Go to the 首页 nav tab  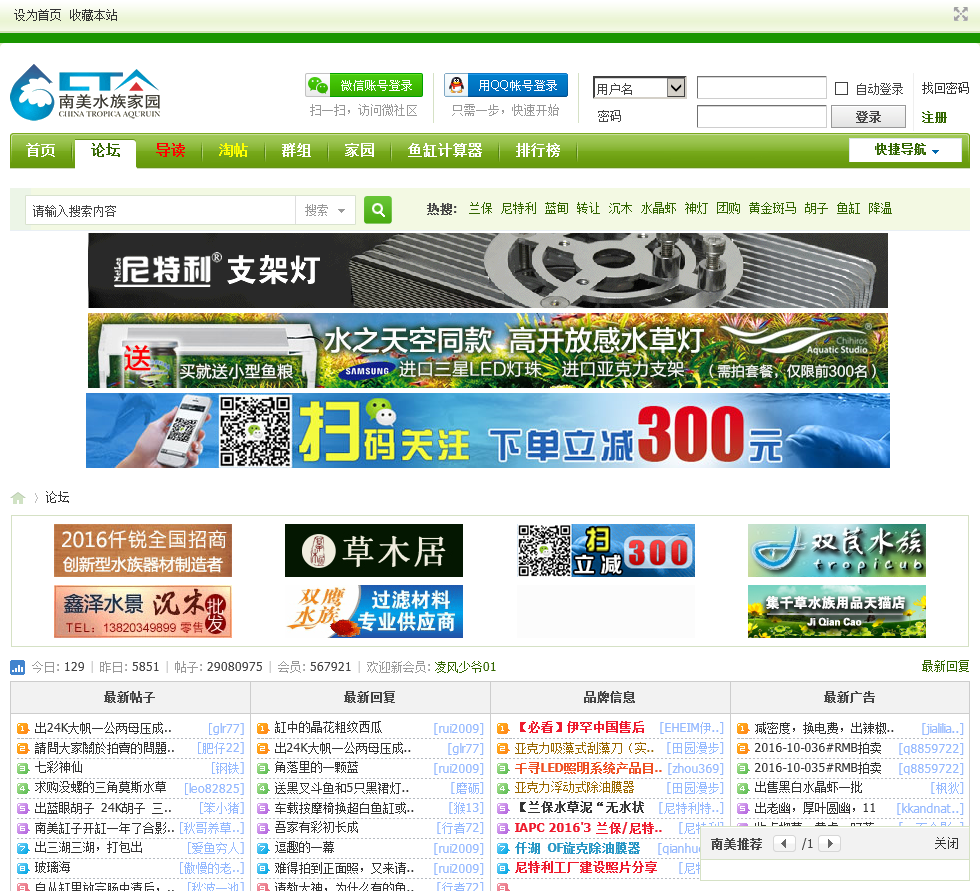(41, 151)
